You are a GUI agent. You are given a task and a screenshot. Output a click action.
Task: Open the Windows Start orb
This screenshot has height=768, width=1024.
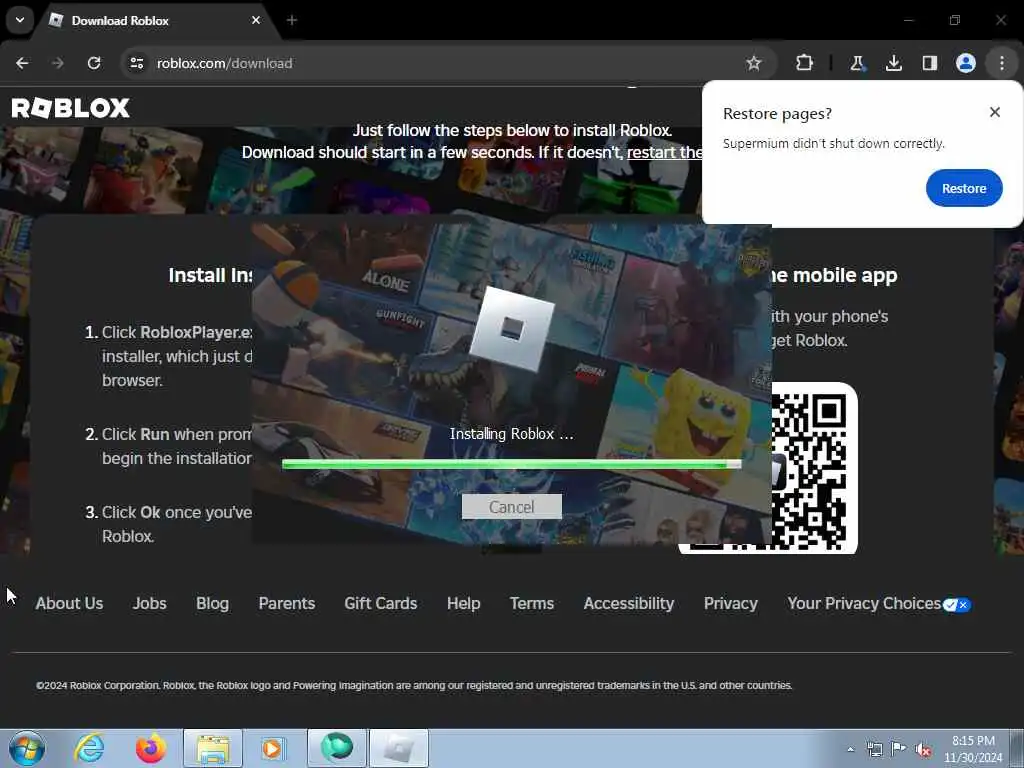27,748
